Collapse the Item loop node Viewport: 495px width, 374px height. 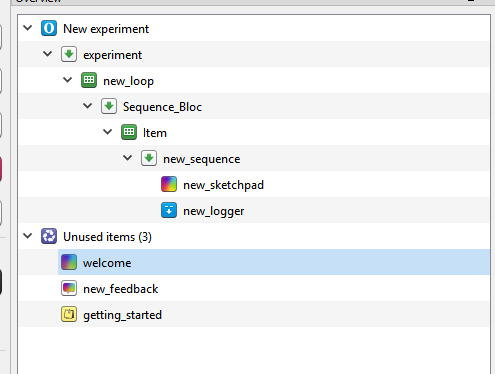108,132
